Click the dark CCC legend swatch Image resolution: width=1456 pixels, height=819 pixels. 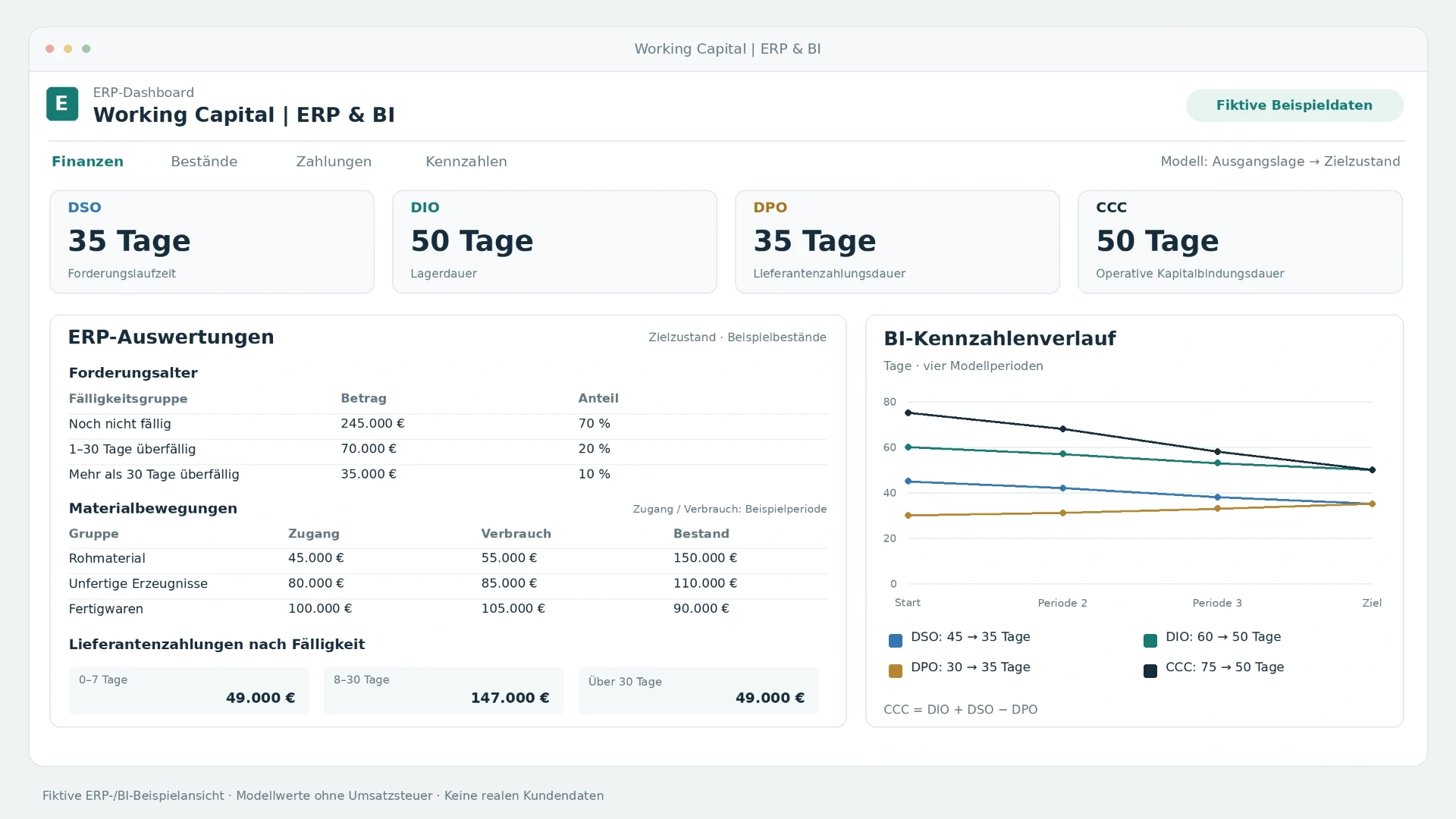point(1150,671)
